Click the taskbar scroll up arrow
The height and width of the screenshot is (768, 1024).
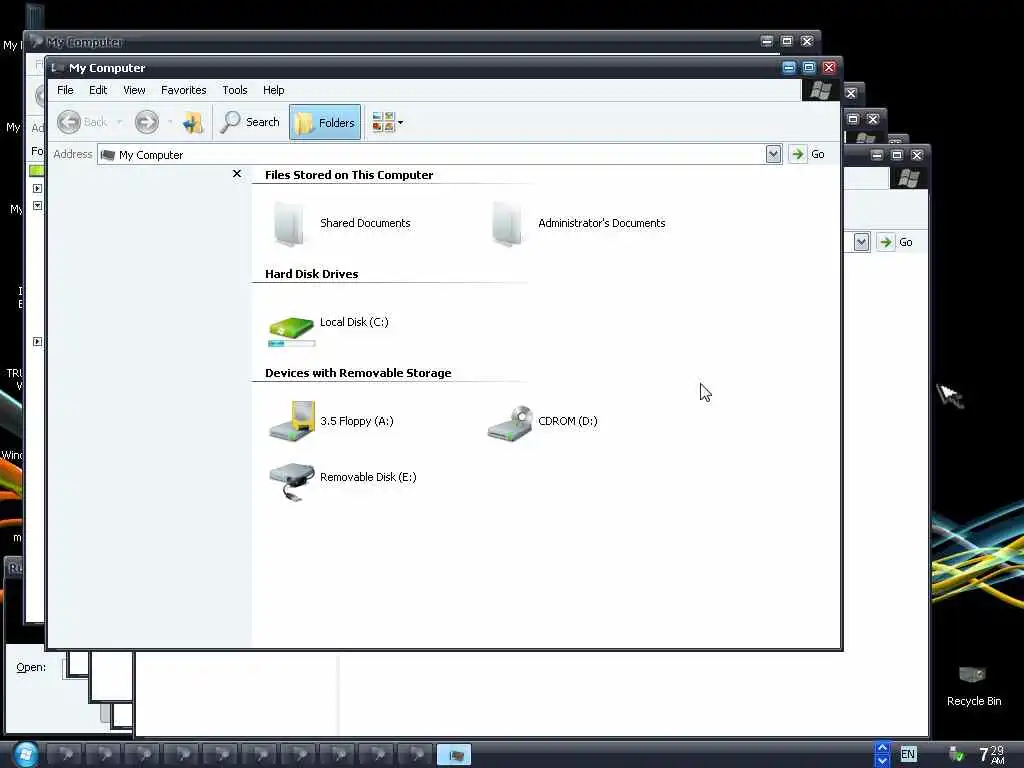(x=882, y=748)
